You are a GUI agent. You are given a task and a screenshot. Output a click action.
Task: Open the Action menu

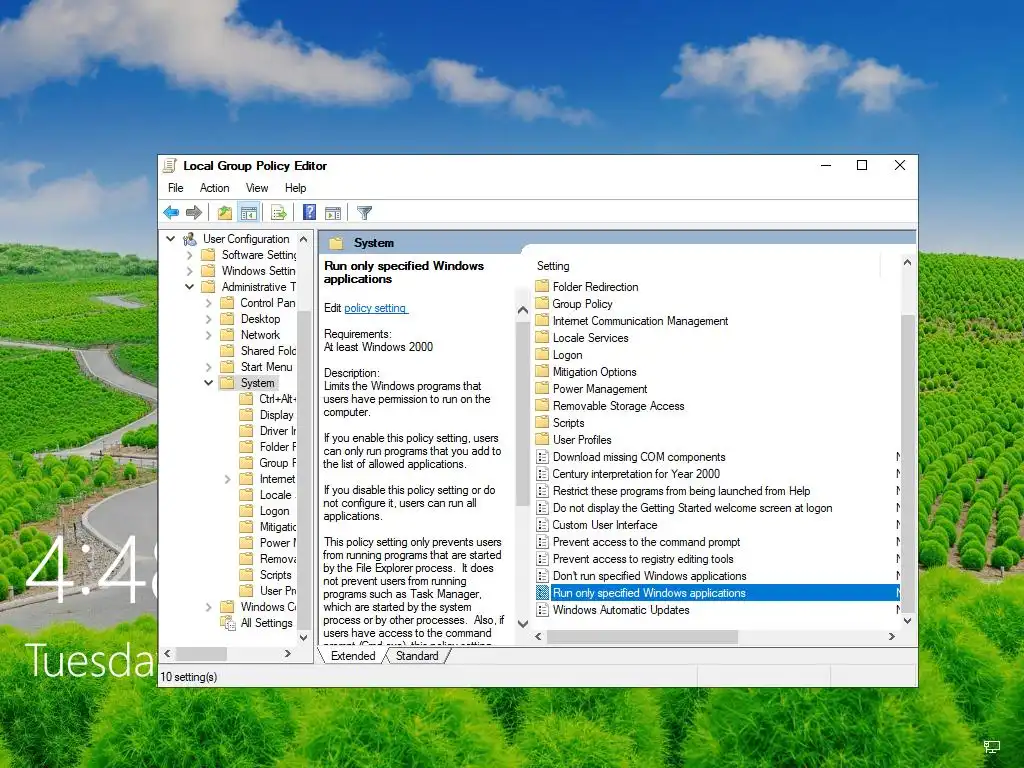(x=214, y=187)
